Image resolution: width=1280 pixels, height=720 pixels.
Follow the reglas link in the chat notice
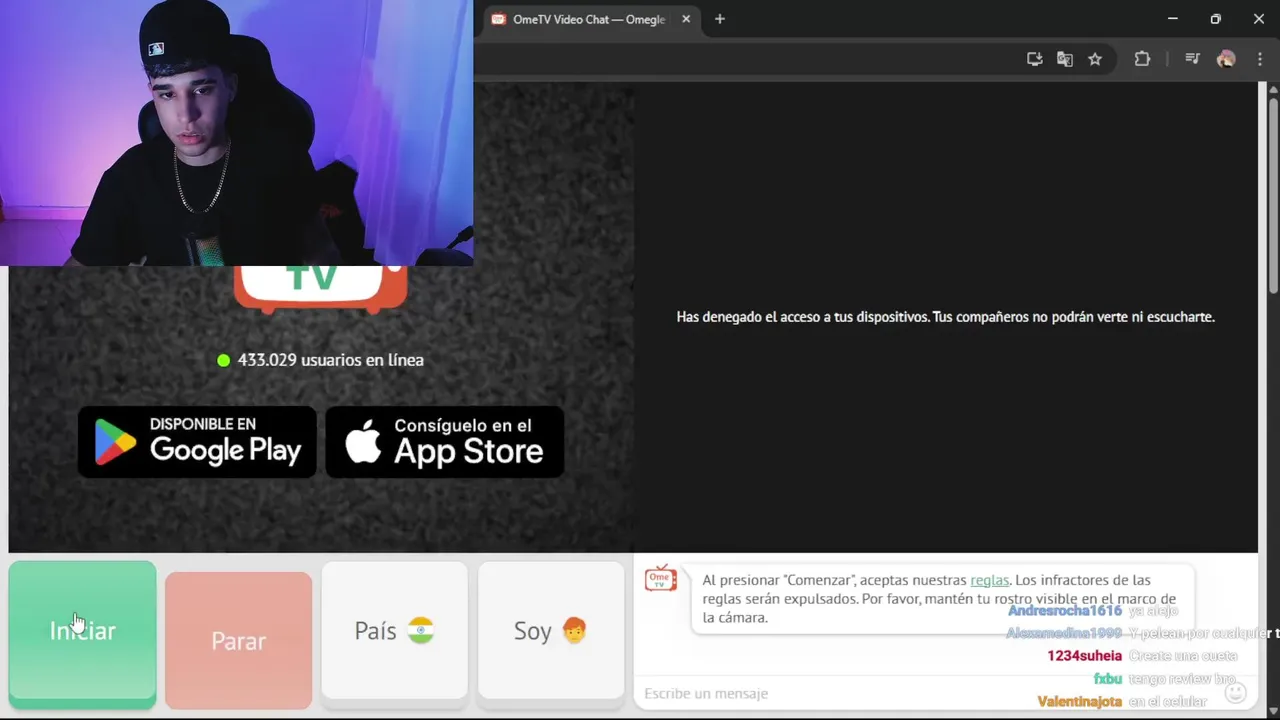(989, 580)
